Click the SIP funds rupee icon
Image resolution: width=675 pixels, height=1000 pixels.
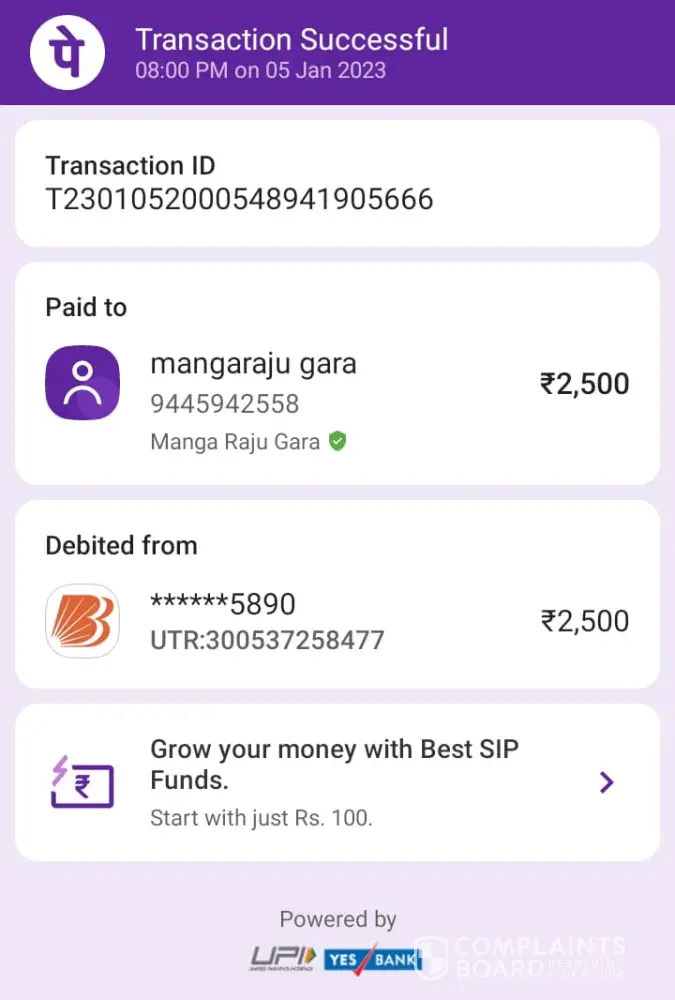(x=82, y=781)
